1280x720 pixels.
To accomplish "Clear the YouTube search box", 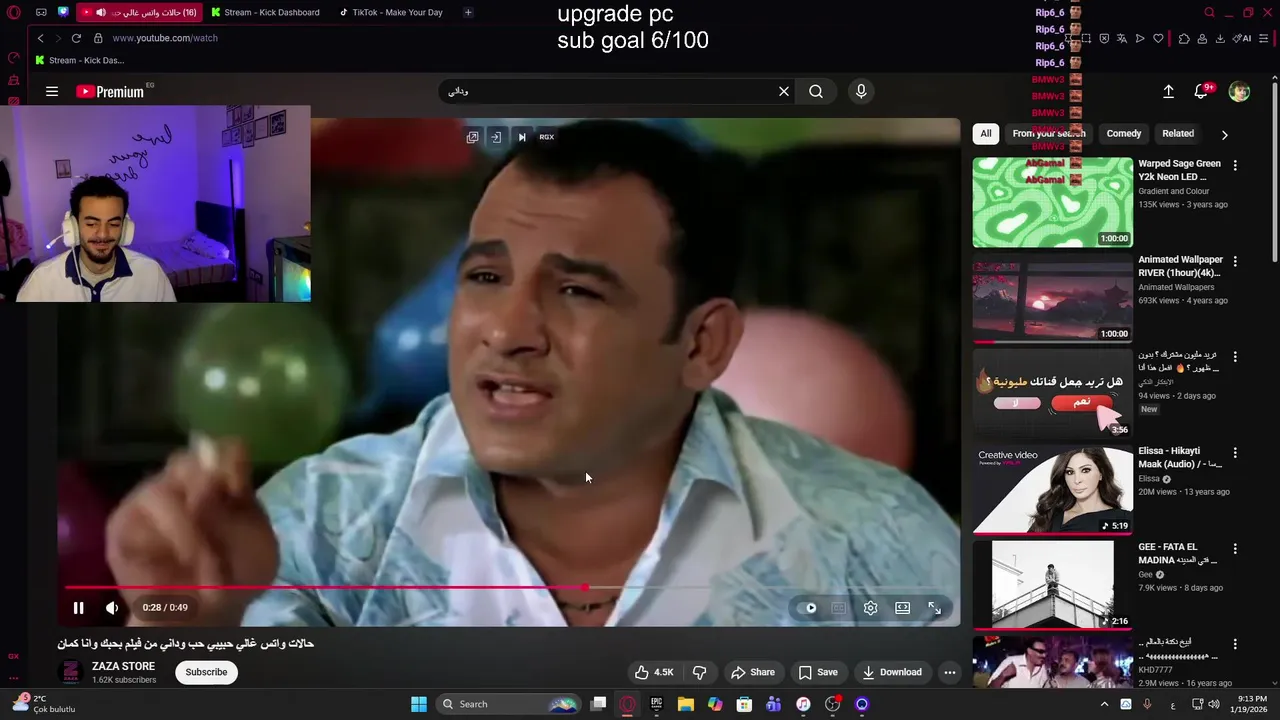I will [784, 91].
